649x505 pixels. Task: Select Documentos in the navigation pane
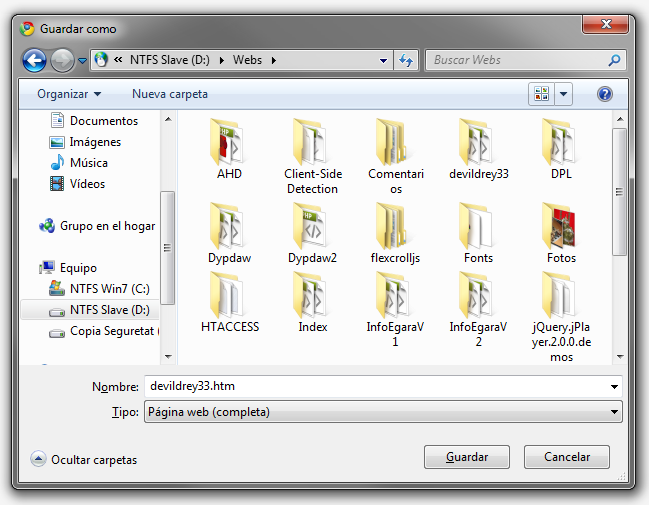pos(104,121)
